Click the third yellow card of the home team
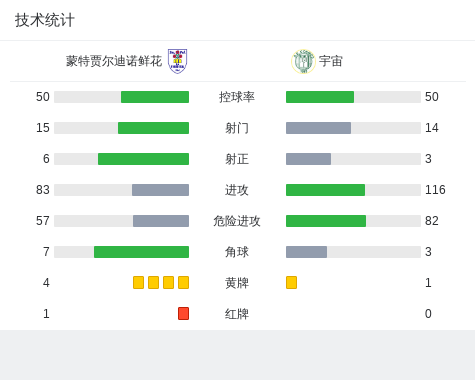The width and height of the screenshot is (475, 380). [168, 282]
